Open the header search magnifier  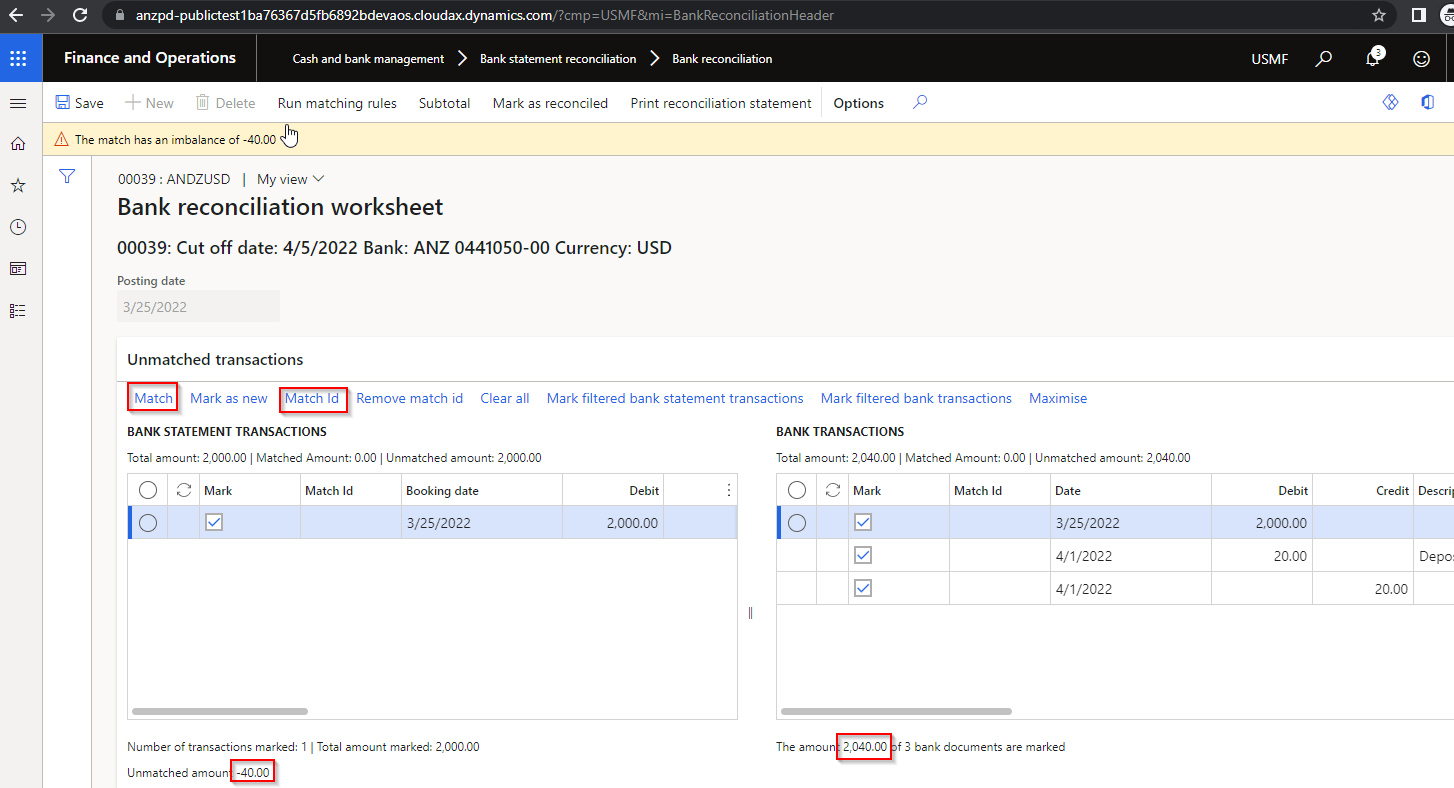1323,59
